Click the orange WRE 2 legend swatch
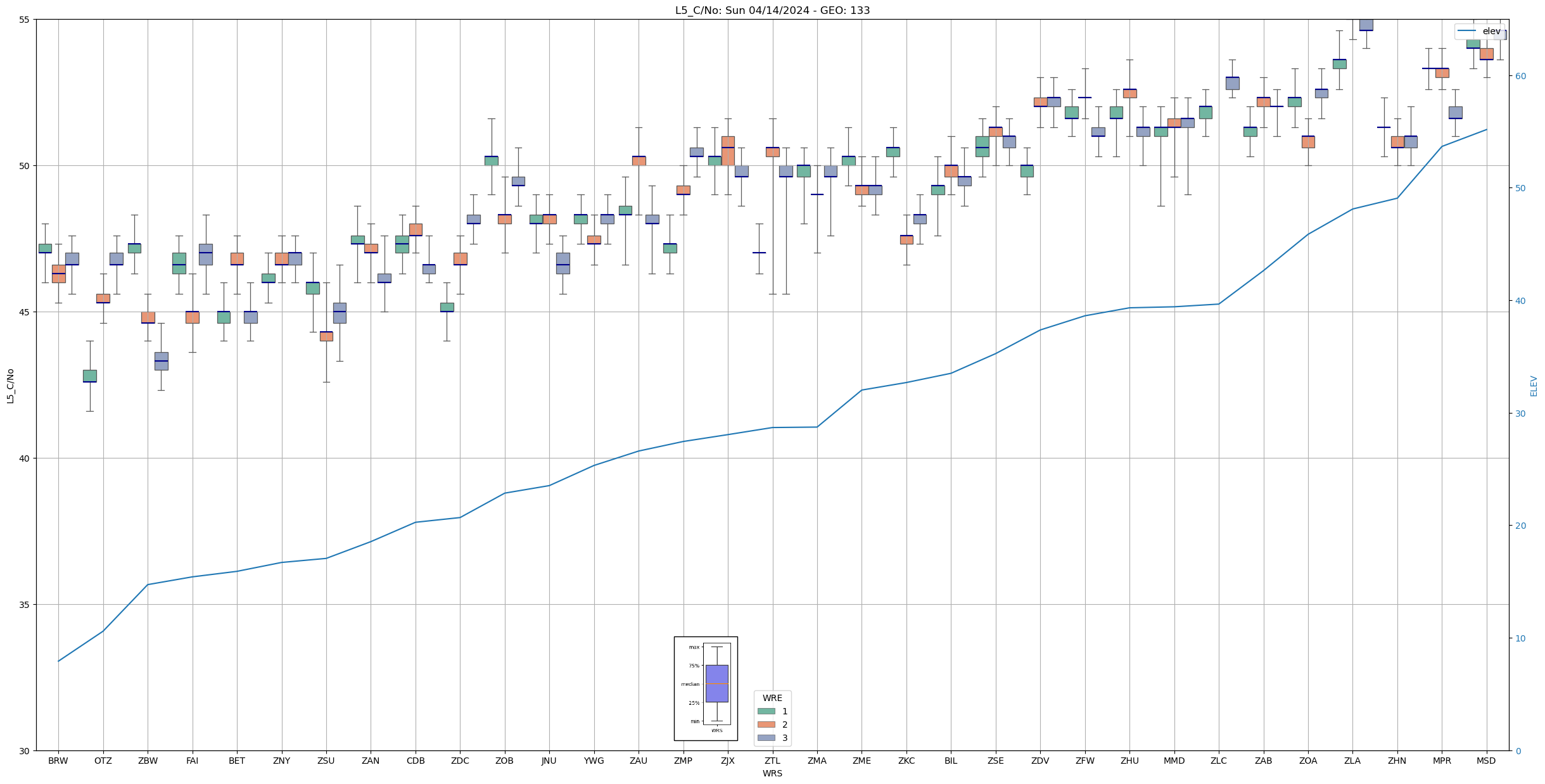Image resolution: width=1545 pixels, height=784 pixels. pos(766,724)
